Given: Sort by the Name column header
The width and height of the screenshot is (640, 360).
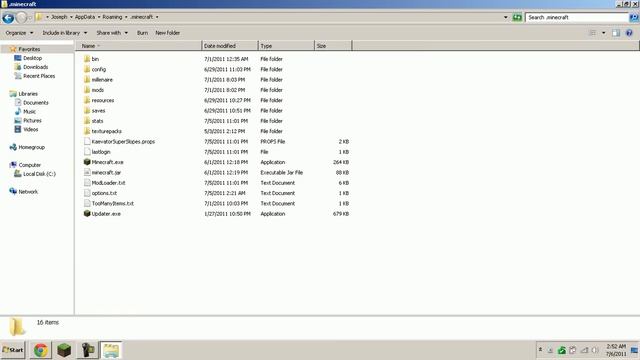Looking at the screenshot, I should point(139,46).
